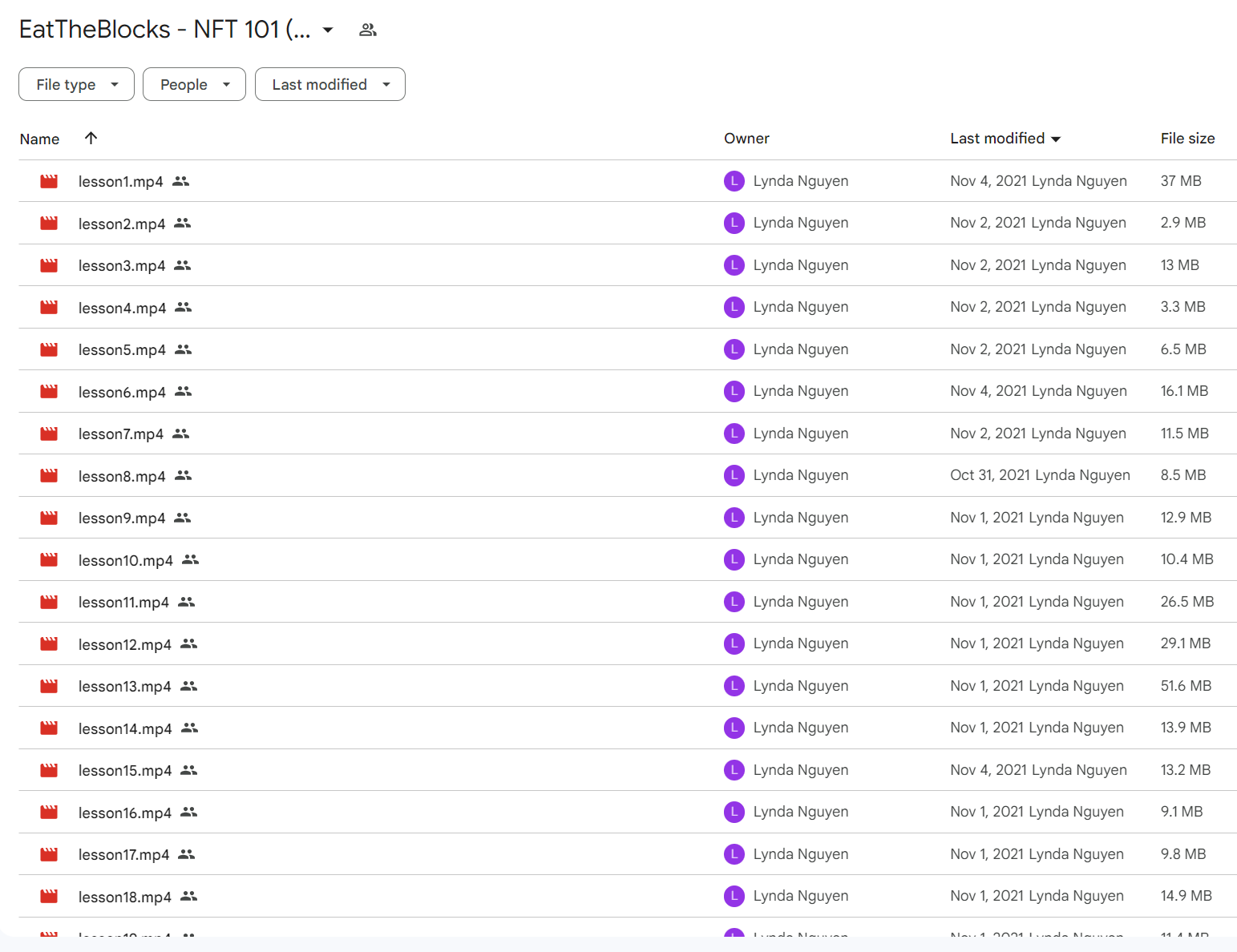Select the lesson18.mp4 file name
Image resolution: width=1237 pixels, height=952 pixels.
coord(124,897)
